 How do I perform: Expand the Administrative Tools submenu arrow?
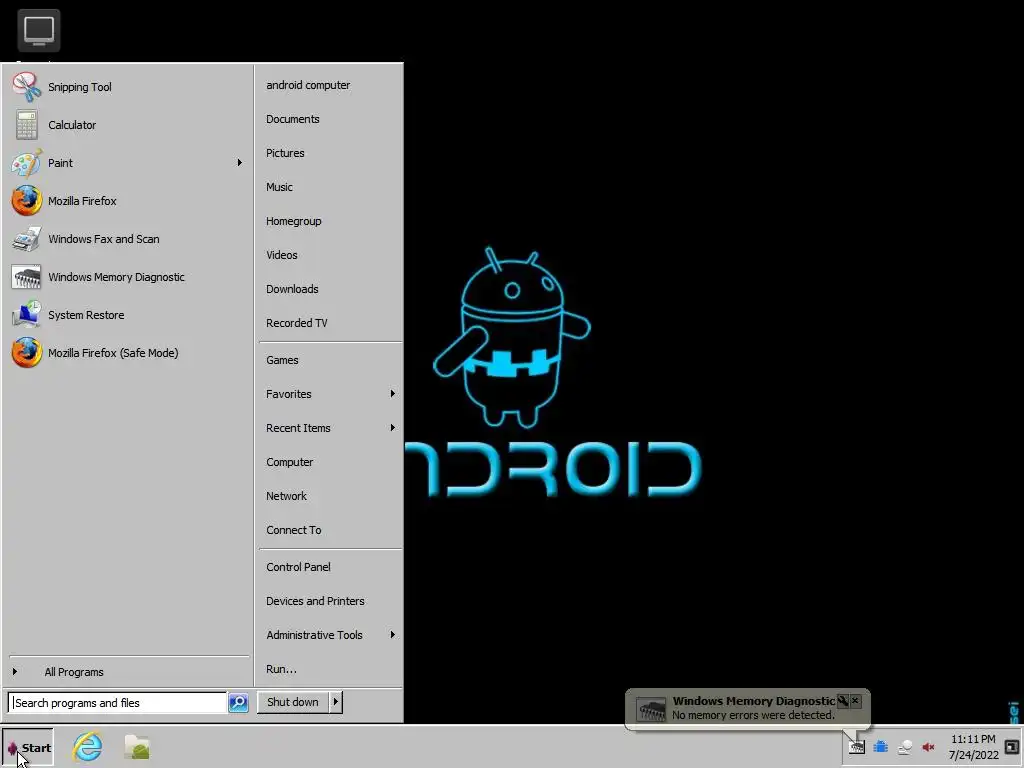click(x=392, y=635)
